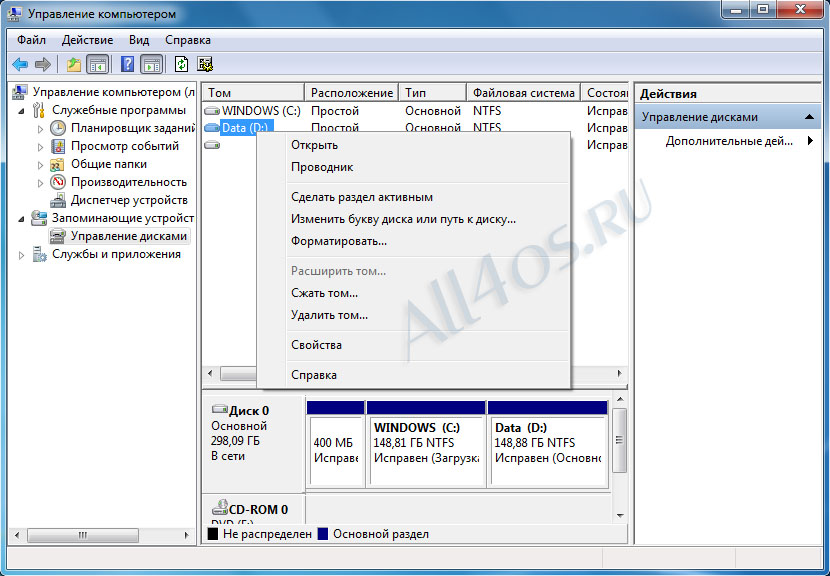
Task: Select Сжать том... option
Action: [413, 293]
